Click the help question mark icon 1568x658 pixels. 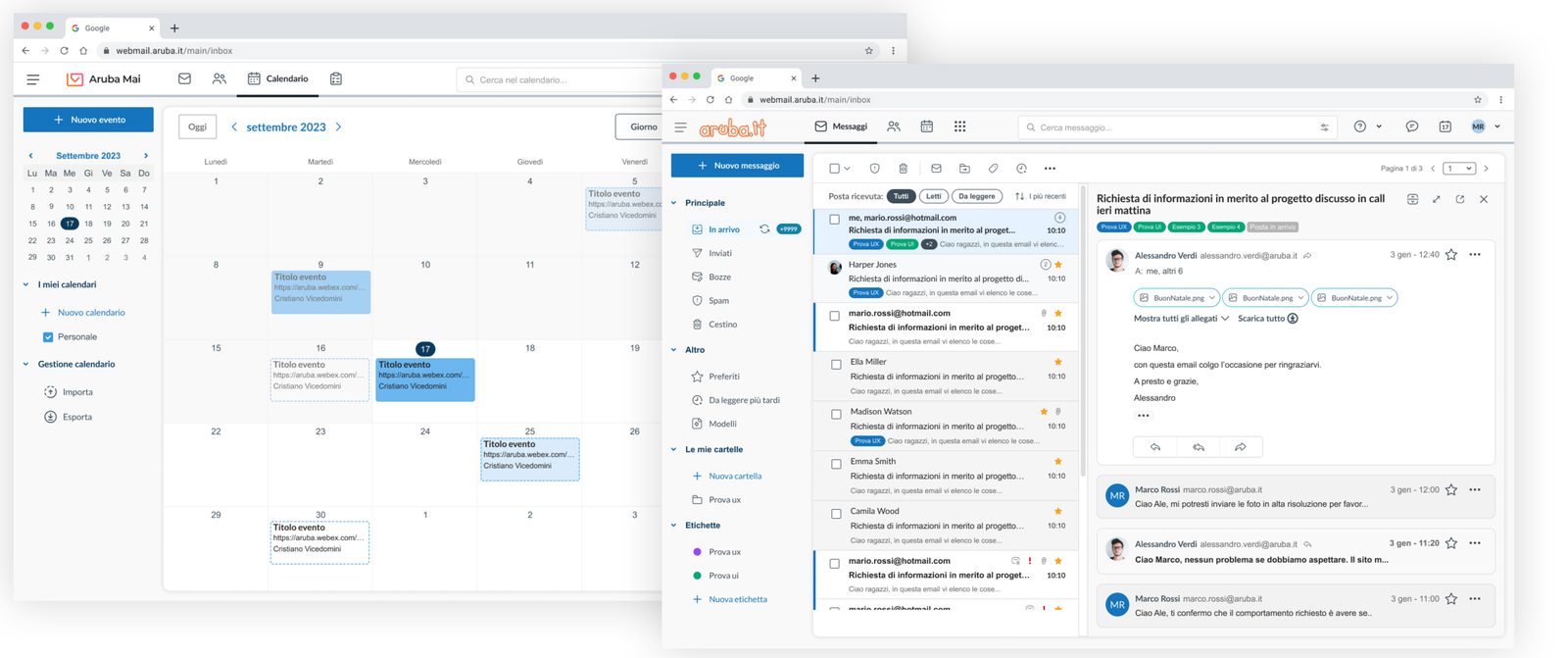(1359, 127)
